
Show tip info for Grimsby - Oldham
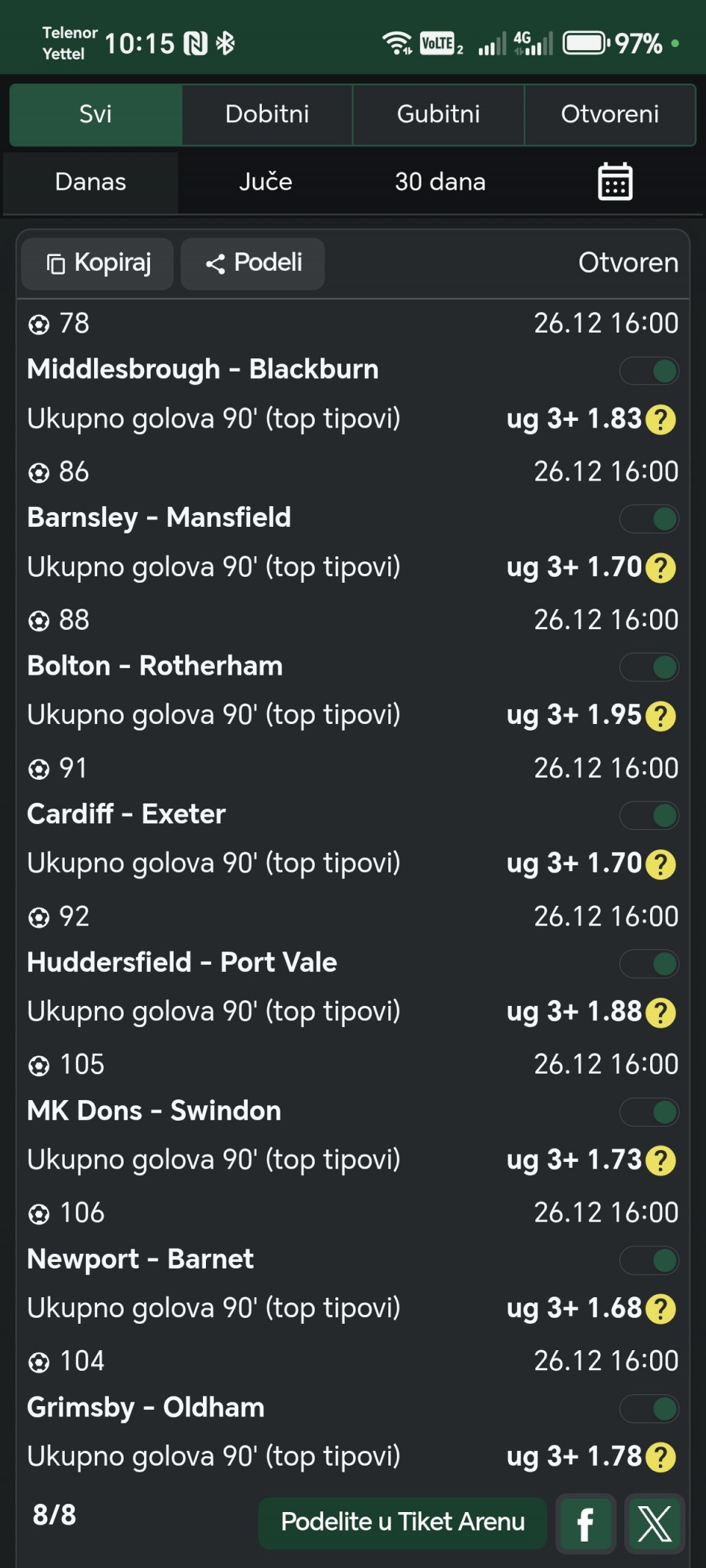coord(660,1457)
